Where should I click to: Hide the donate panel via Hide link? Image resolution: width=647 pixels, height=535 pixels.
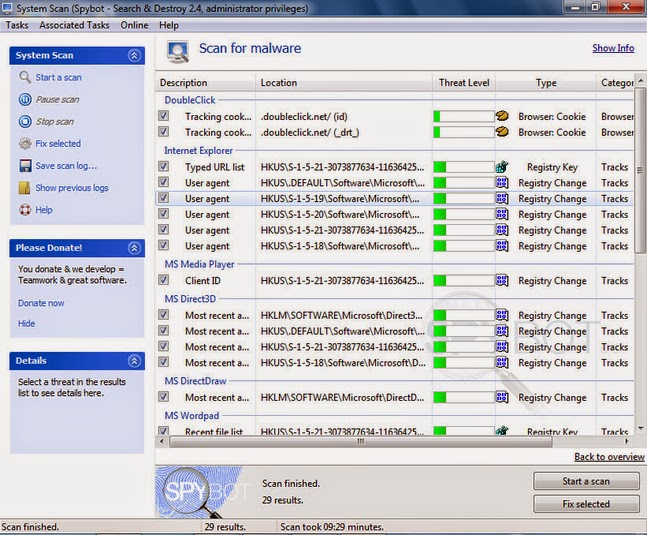[26, 323]
